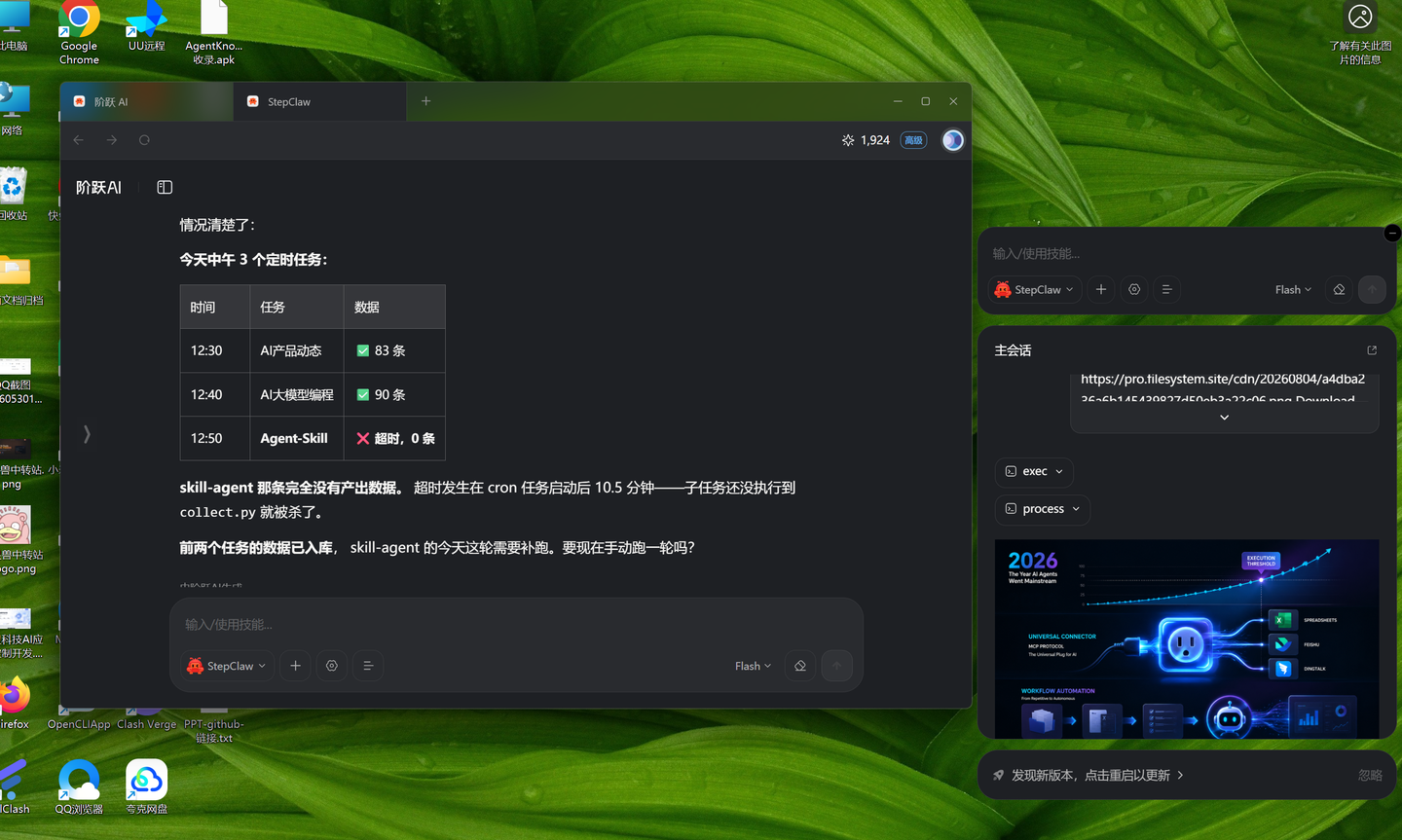
Task: Switch to the StepClaw tab
Action: tap(319, 101)
